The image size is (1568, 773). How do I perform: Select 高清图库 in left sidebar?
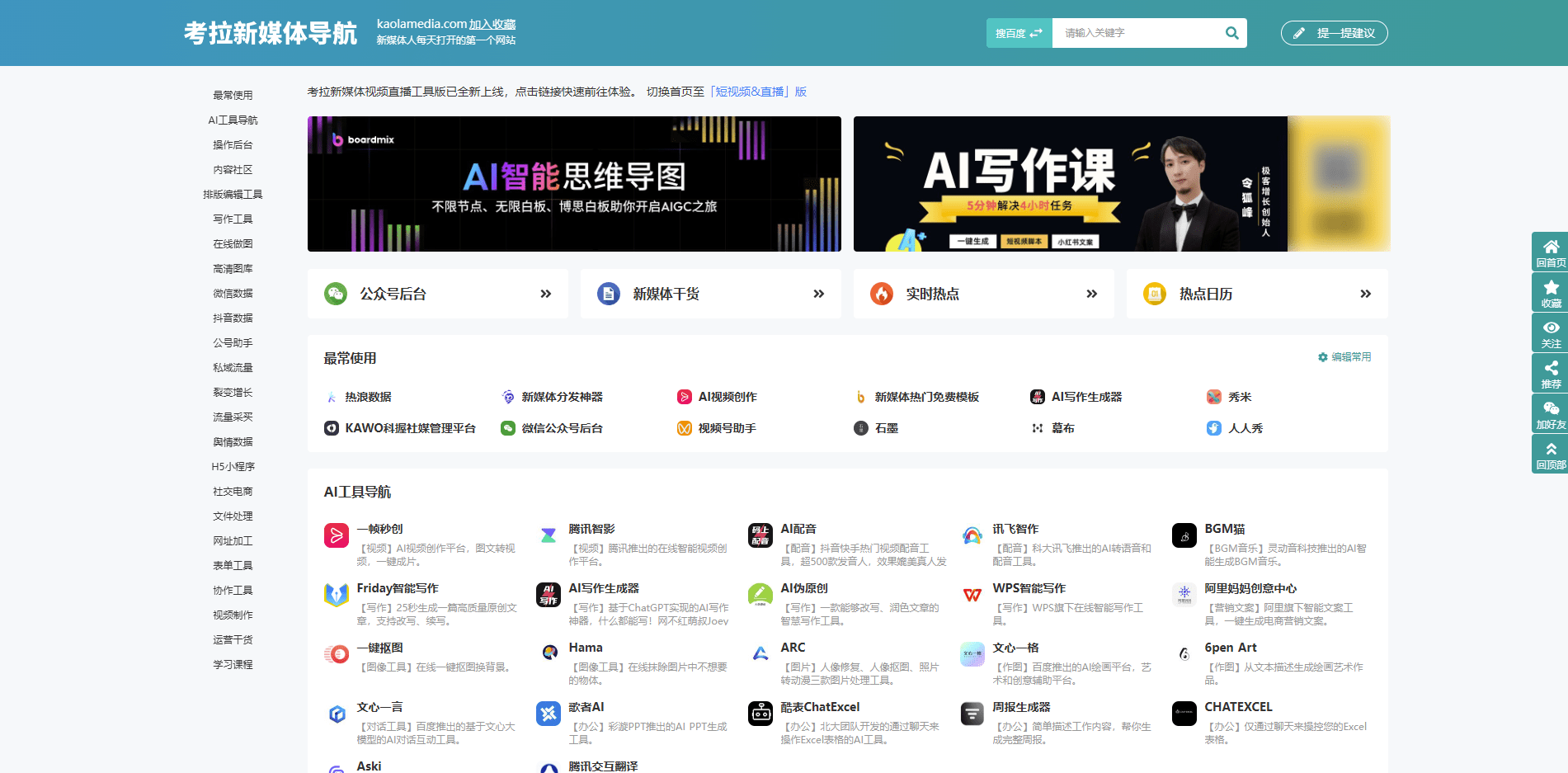(x=233, y=268)
